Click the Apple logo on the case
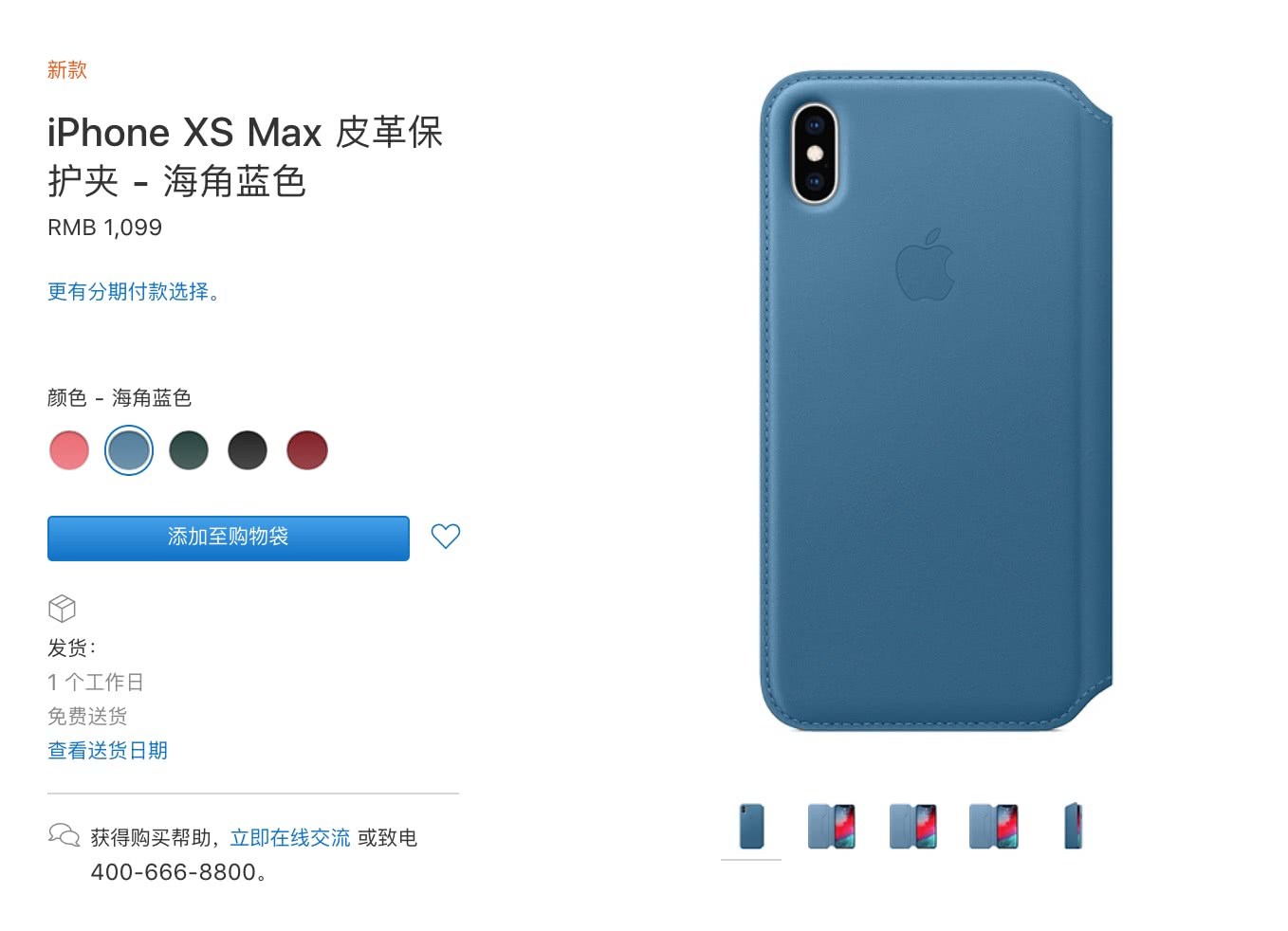1288x931 pixels. pos(925,265)
